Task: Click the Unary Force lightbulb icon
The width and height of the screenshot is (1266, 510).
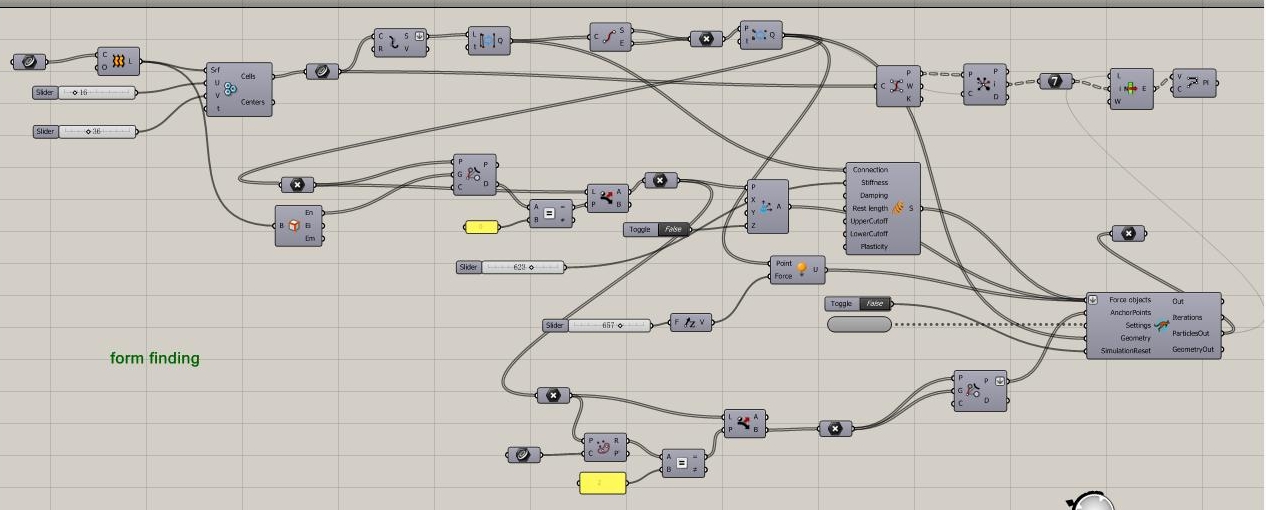Action: point(802,270)
